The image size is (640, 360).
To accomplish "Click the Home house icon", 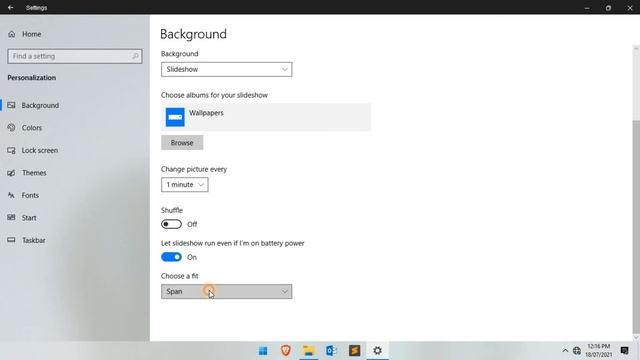I will pyautogui.click(x=11, y=34).
